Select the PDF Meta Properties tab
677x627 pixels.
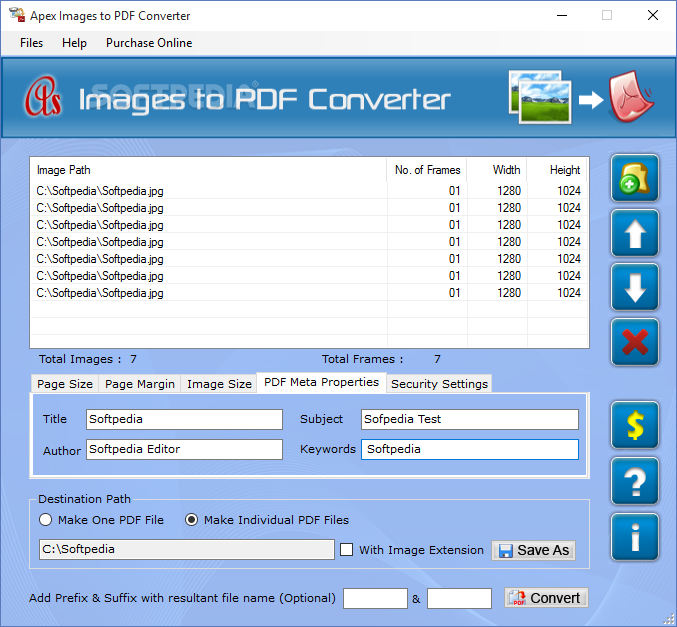(321, 383)
